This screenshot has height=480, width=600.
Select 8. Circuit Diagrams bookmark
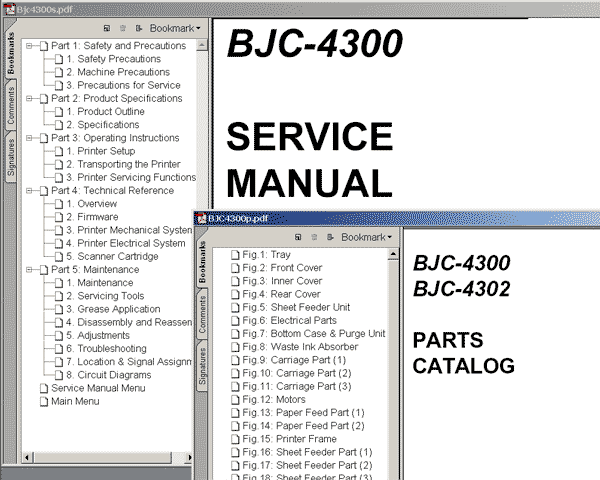click(x=109, y=375)
